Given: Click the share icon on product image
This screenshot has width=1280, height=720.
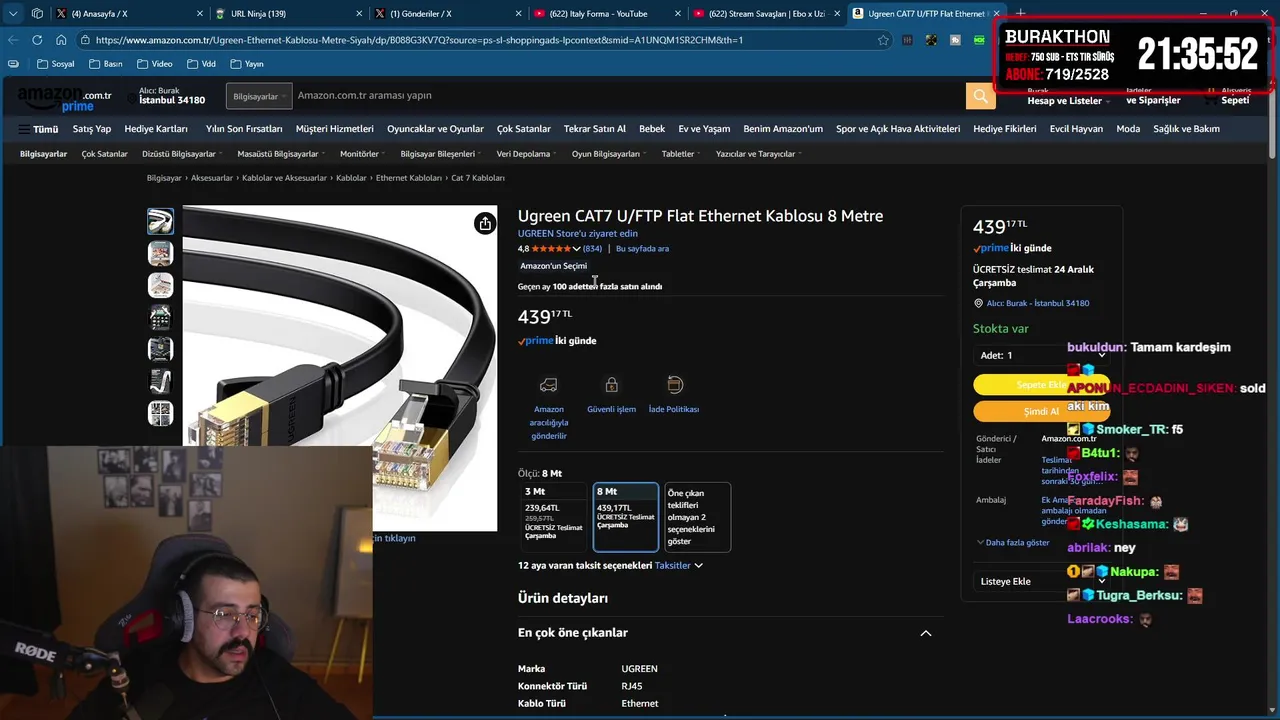Looking at the screenshot, I should coord(485,223).
